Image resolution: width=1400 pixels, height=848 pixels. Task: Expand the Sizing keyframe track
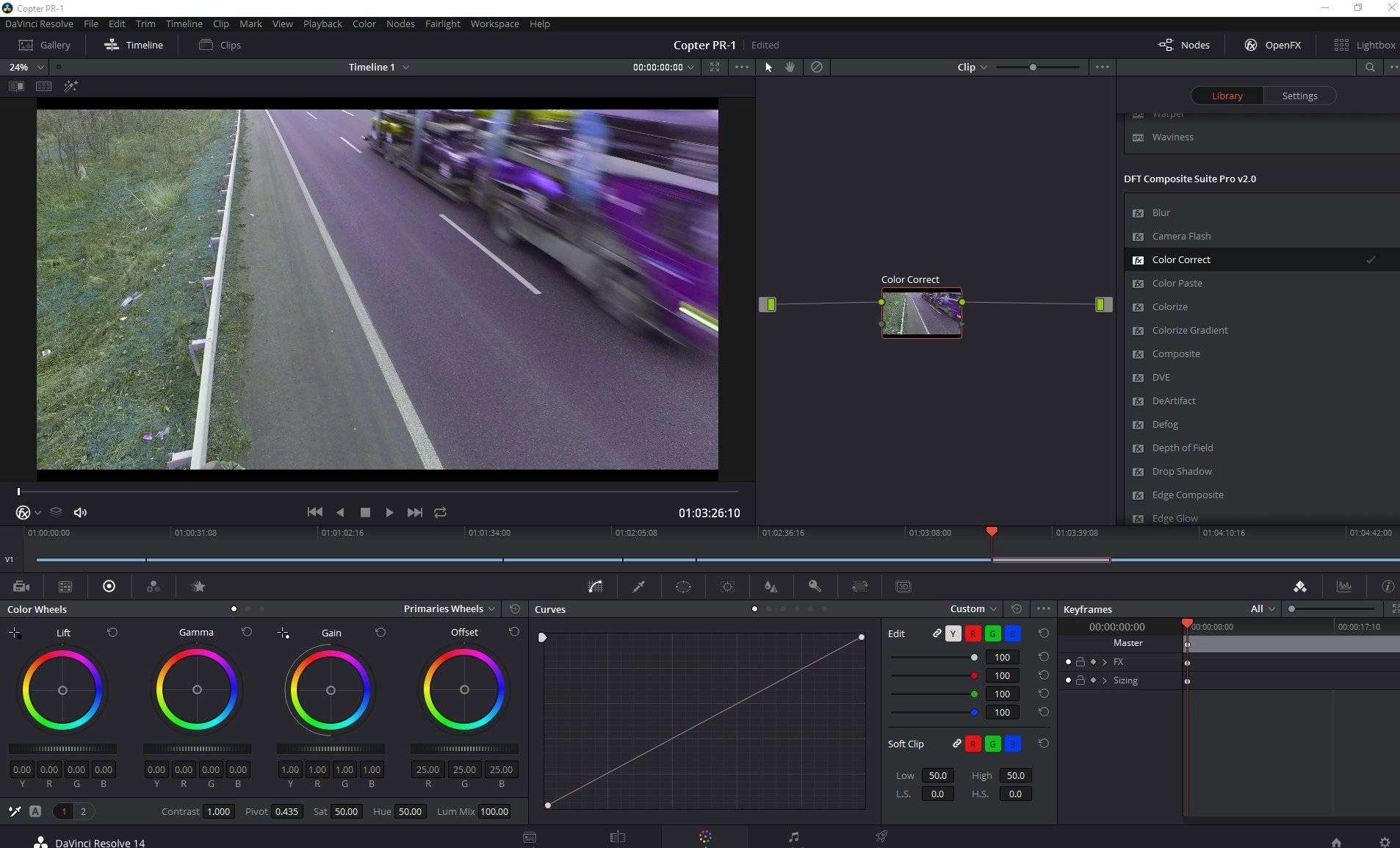click(x=1105, y=680)
